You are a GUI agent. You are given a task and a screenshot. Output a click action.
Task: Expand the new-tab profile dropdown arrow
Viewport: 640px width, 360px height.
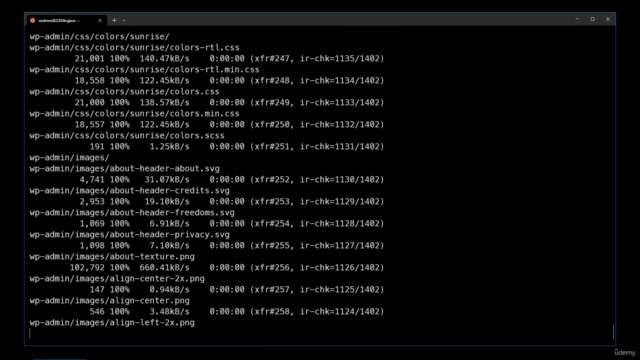click(124, 20)
